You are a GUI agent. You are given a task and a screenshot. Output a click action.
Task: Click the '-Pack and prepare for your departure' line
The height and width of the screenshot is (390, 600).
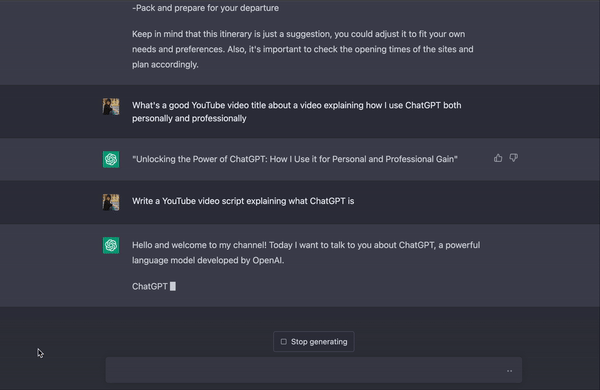click(205, 8)
